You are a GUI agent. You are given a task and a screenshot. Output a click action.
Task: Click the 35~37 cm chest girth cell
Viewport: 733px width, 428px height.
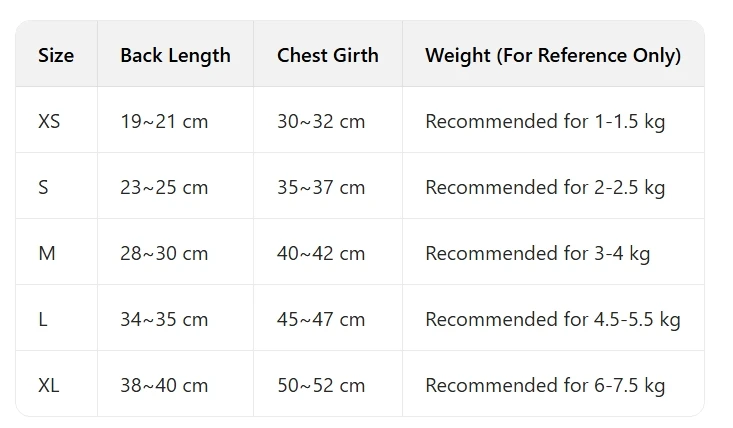pos(321,187)
